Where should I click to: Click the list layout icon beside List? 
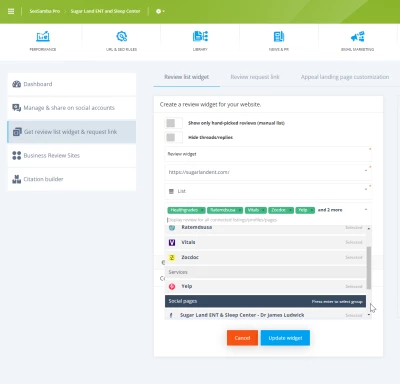[171, 191]
